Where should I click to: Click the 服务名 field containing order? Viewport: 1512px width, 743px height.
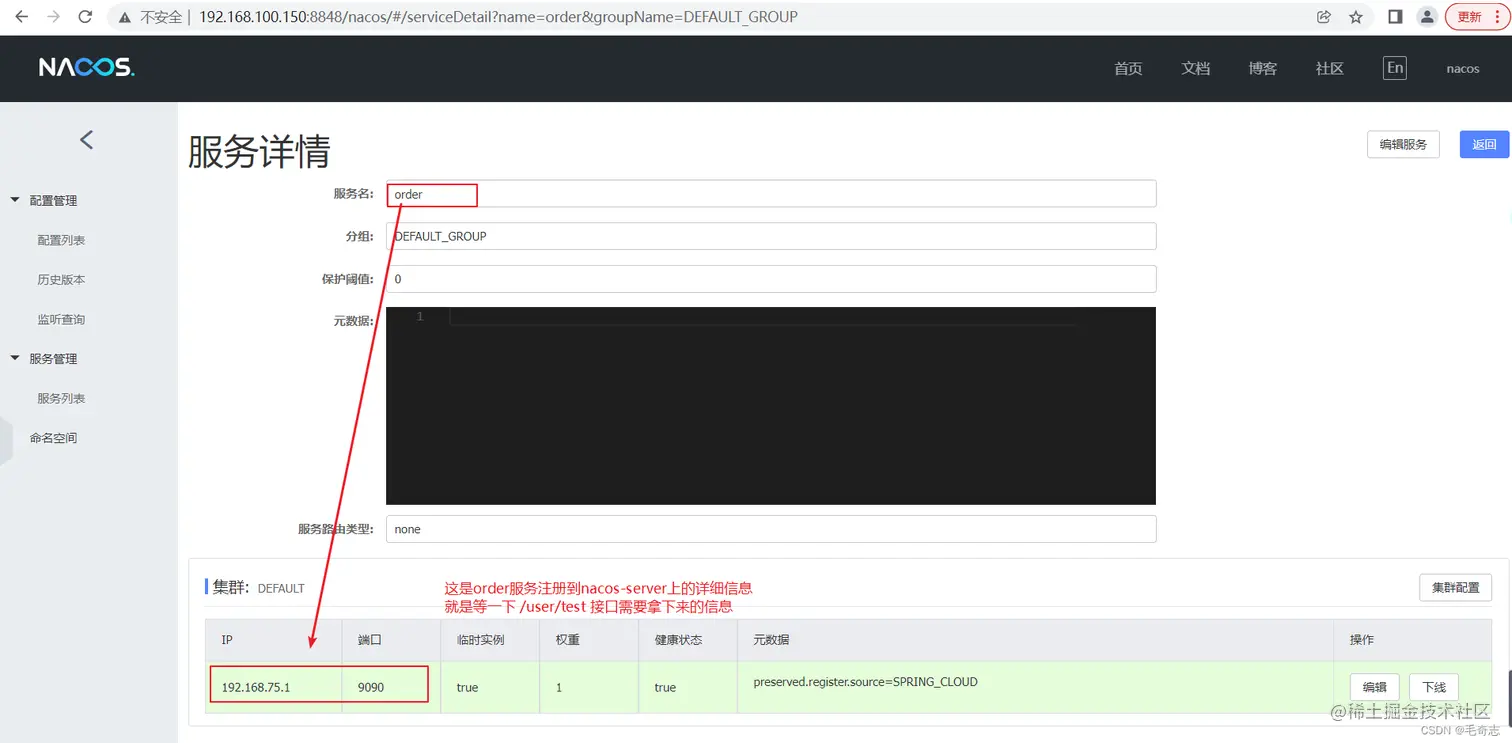point(771,194)
